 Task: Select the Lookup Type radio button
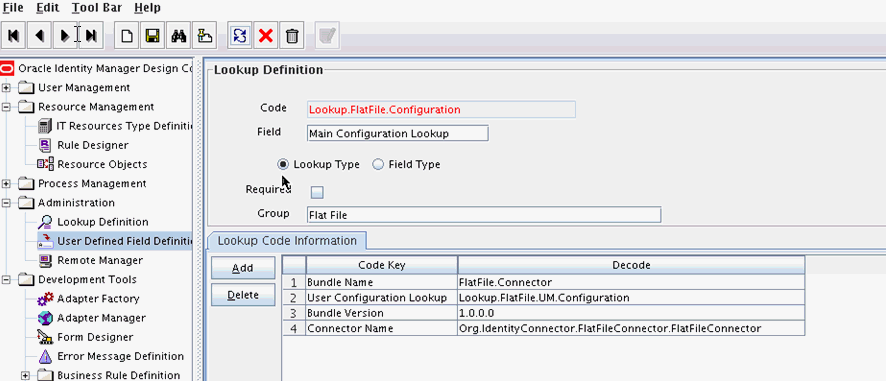coord(283,164)
